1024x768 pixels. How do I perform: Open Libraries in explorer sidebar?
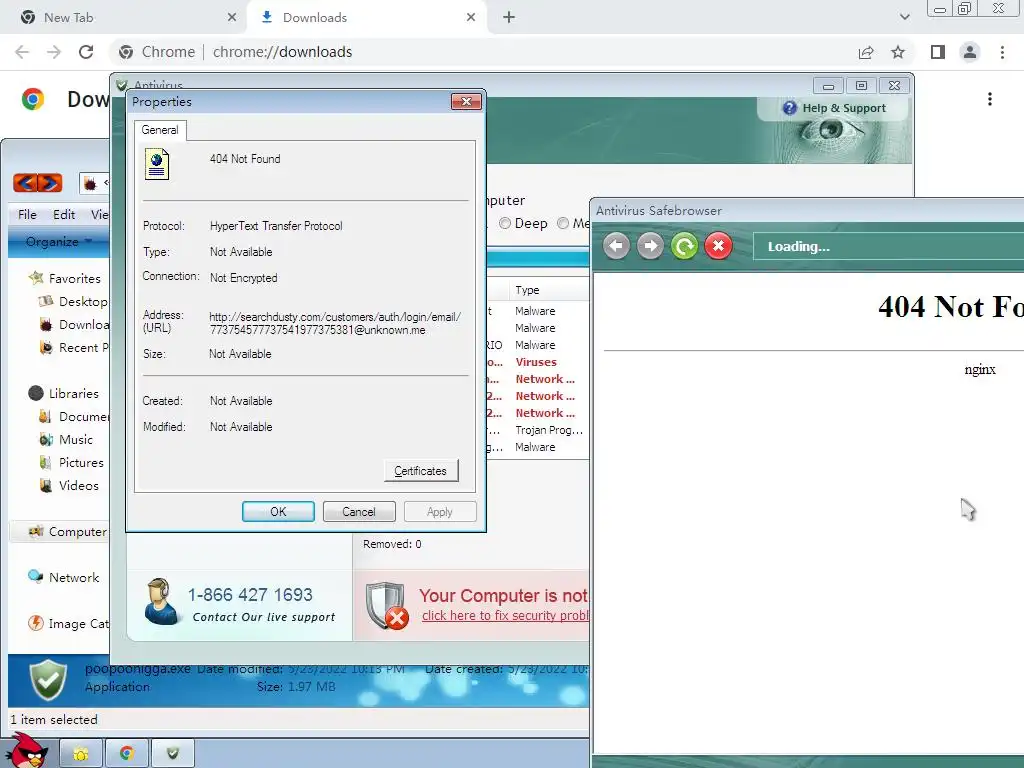point(73,394)
